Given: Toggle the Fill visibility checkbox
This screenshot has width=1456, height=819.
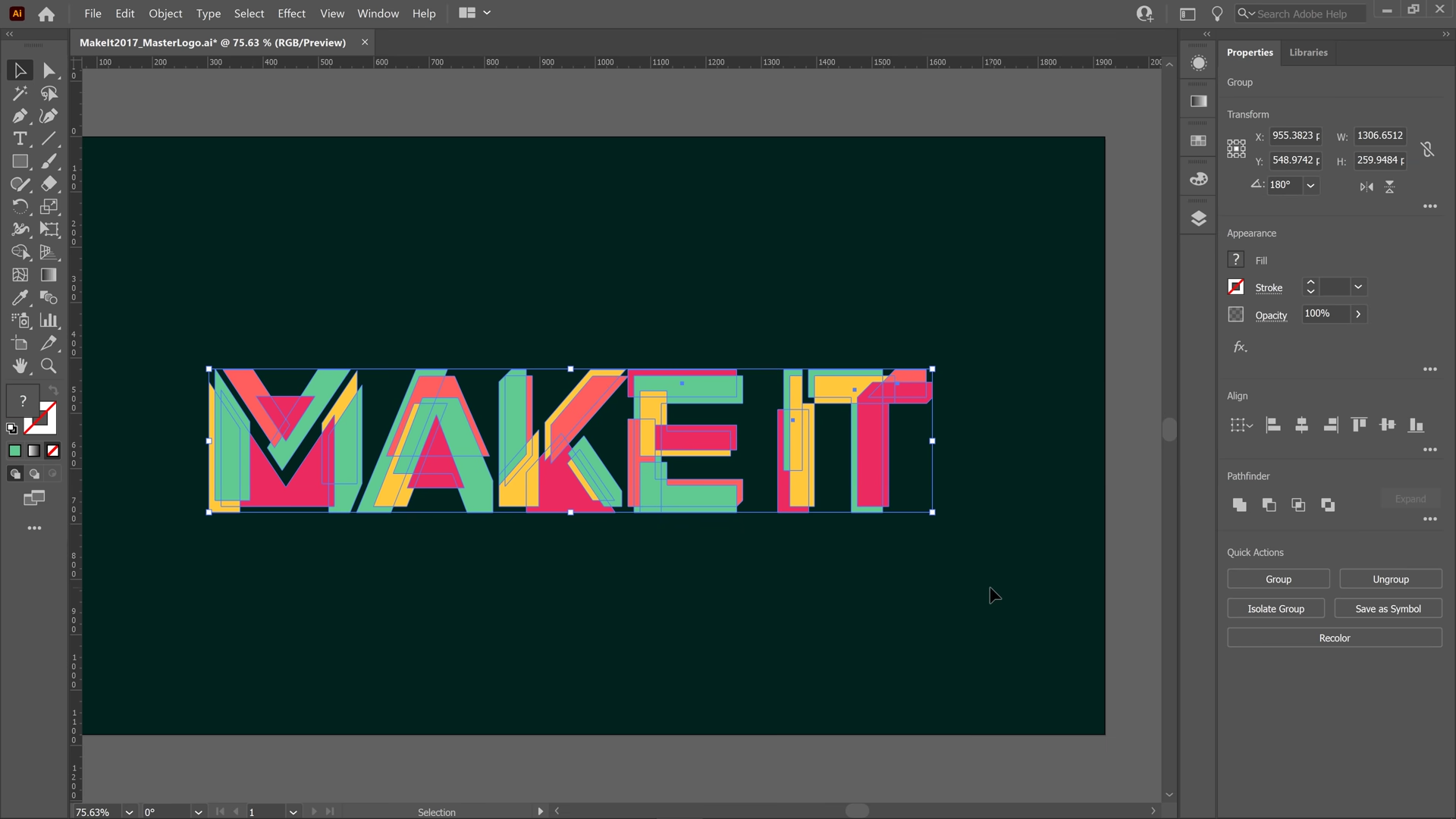Looking at the screenshot, I should tap(1235, 259).
